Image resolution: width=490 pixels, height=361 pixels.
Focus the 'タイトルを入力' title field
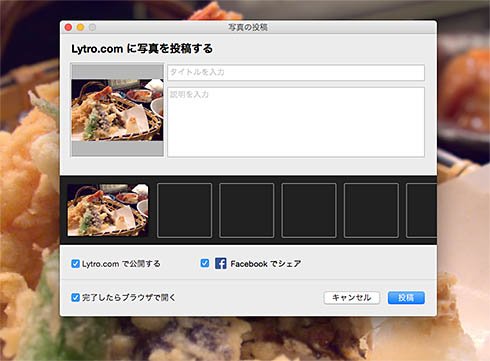click(x=296, y=72)
